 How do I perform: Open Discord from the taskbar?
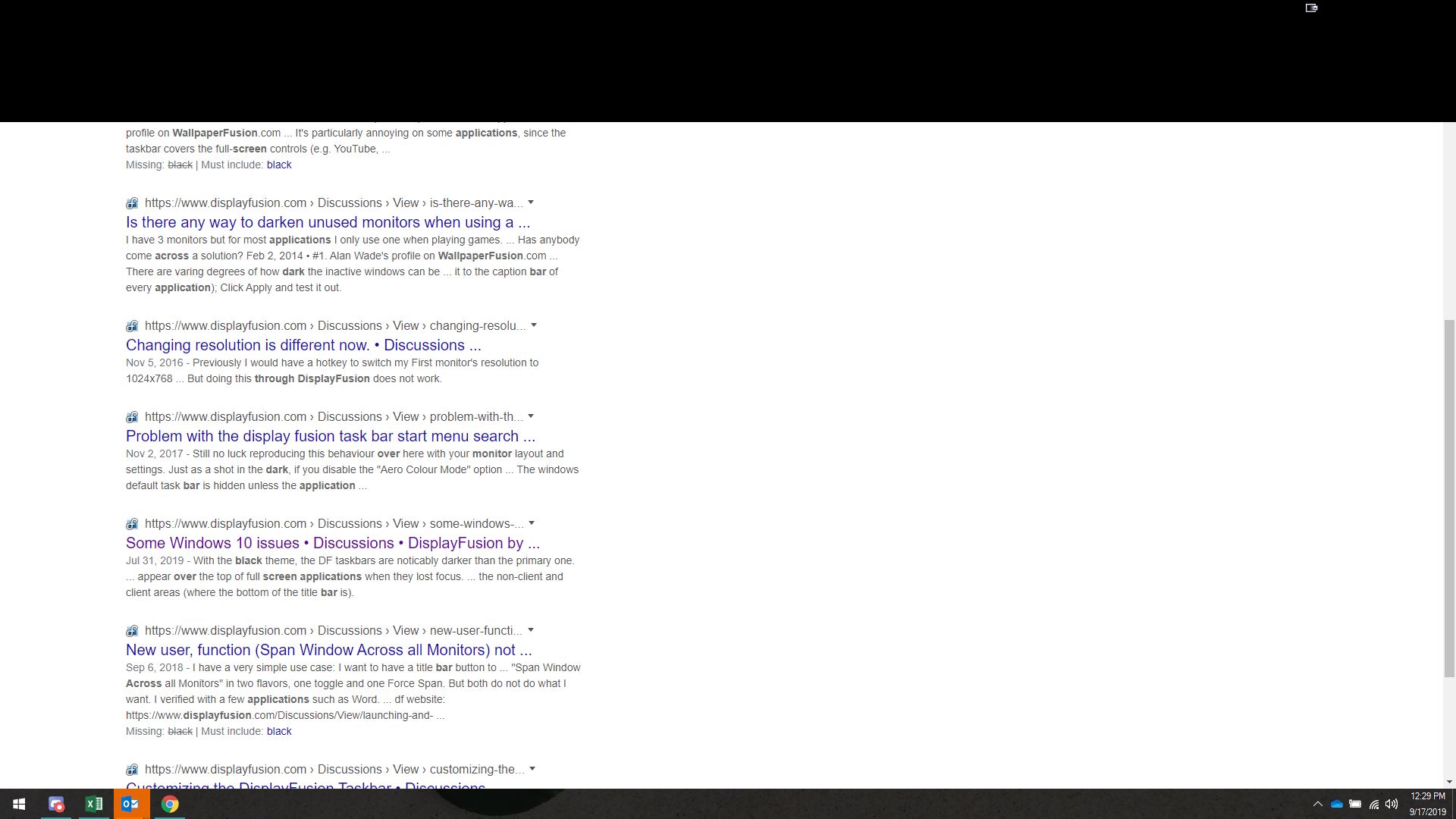click(x=56, y=804)
